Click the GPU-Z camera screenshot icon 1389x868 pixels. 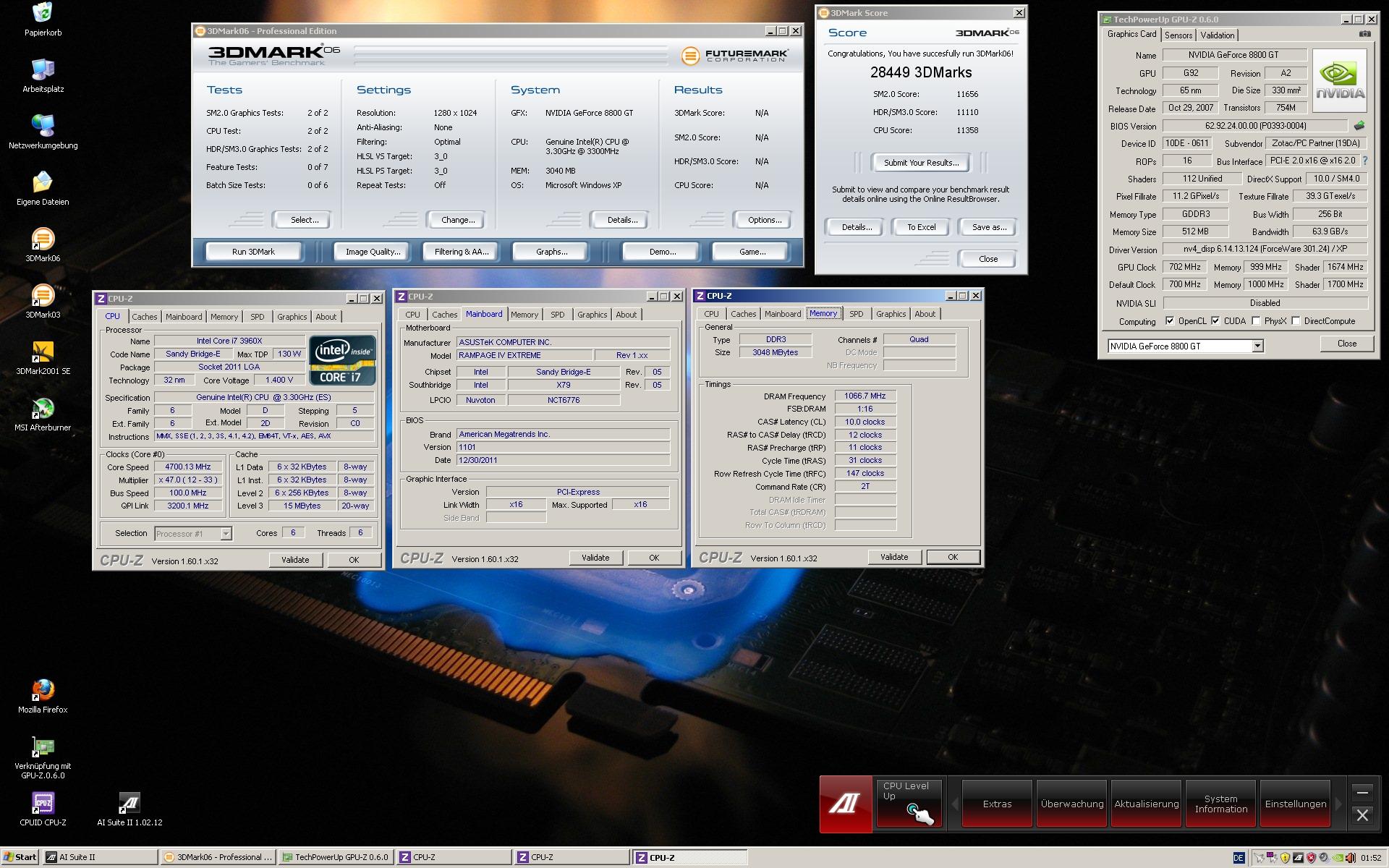tap(1364, 34)
